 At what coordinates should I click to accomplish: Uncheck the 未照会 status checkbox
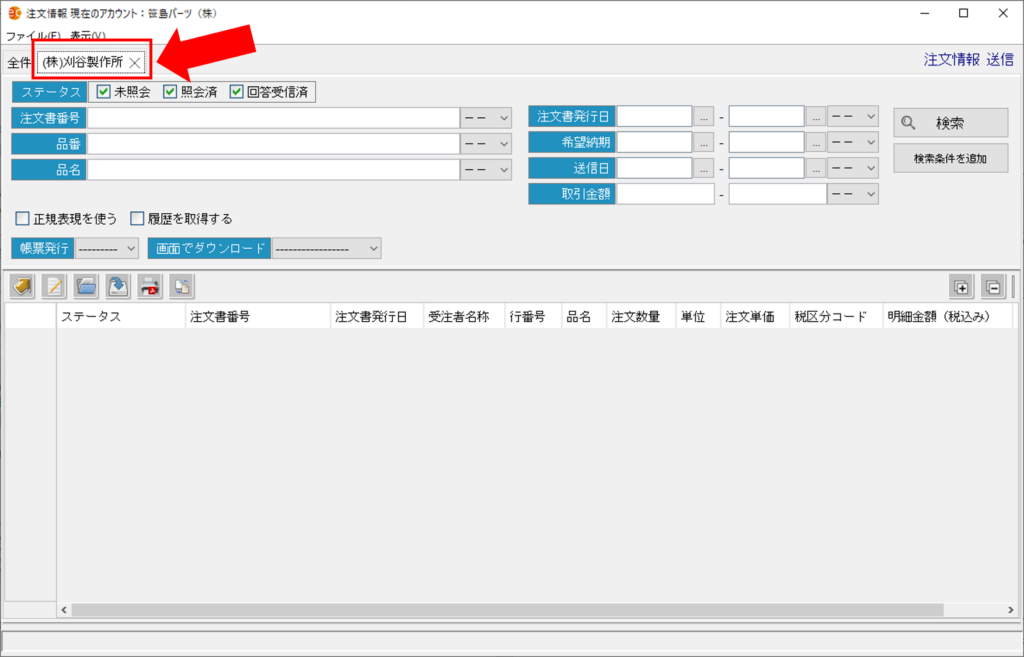103,92
